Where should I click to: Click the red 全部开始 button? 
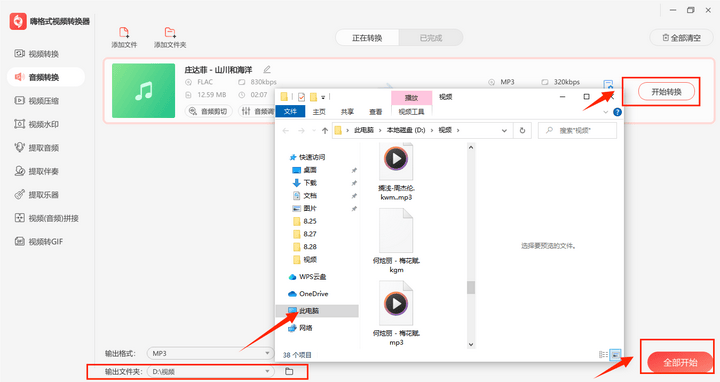click(x=680, y=362)
